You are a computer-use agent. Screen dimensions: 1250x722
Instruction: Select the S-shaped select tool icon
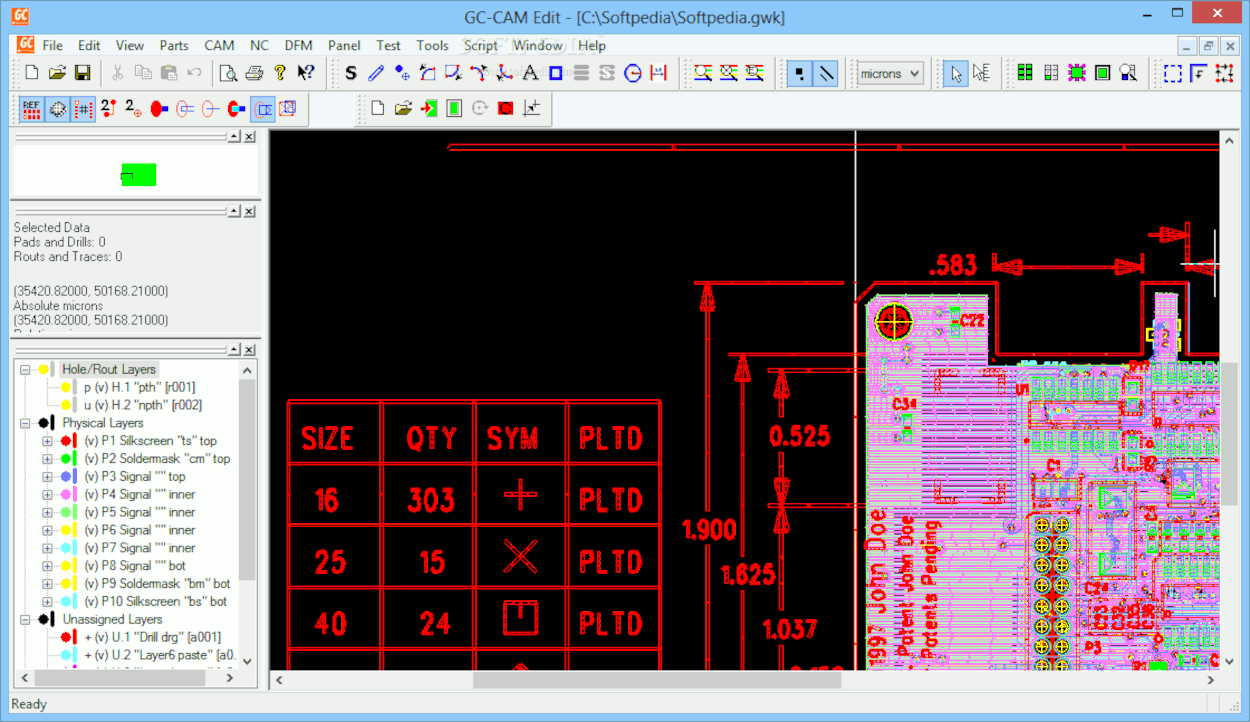click(350, 73)
